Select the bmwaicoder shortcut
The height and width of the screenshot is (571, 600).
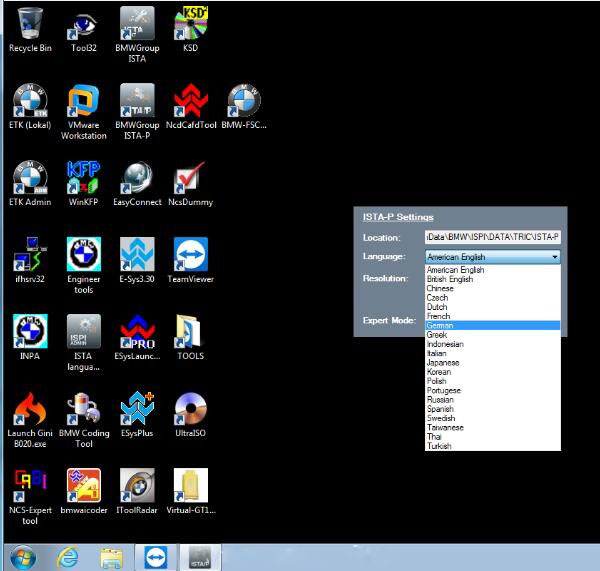83,491
